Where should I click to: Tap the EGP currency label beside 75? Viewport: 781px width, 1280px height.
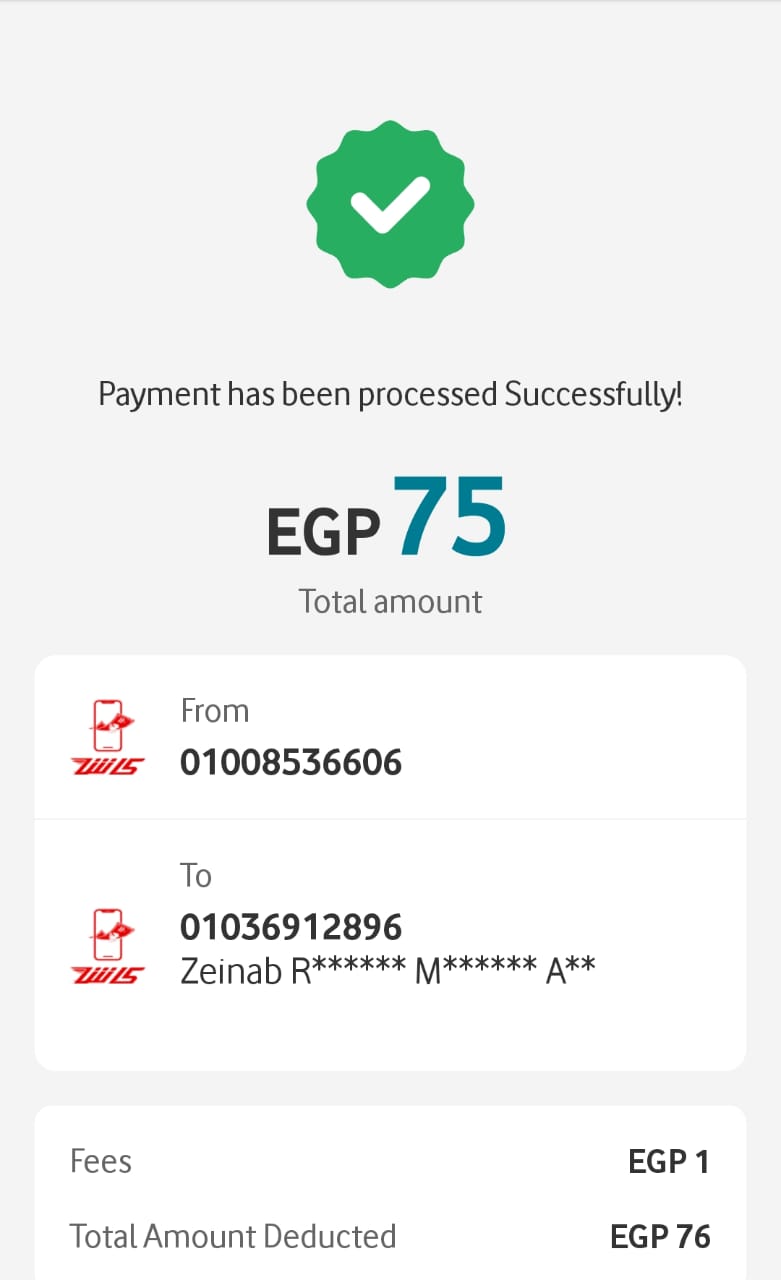(323, 532)
